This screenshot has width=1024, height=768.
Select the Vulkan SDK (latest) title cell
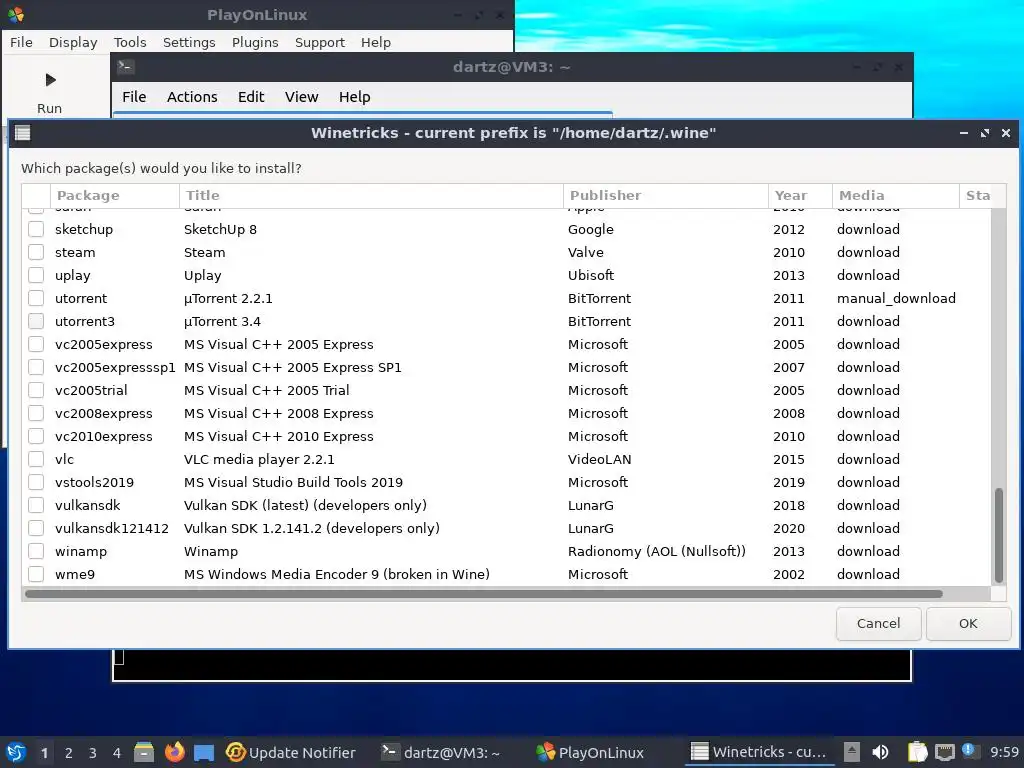305,505
